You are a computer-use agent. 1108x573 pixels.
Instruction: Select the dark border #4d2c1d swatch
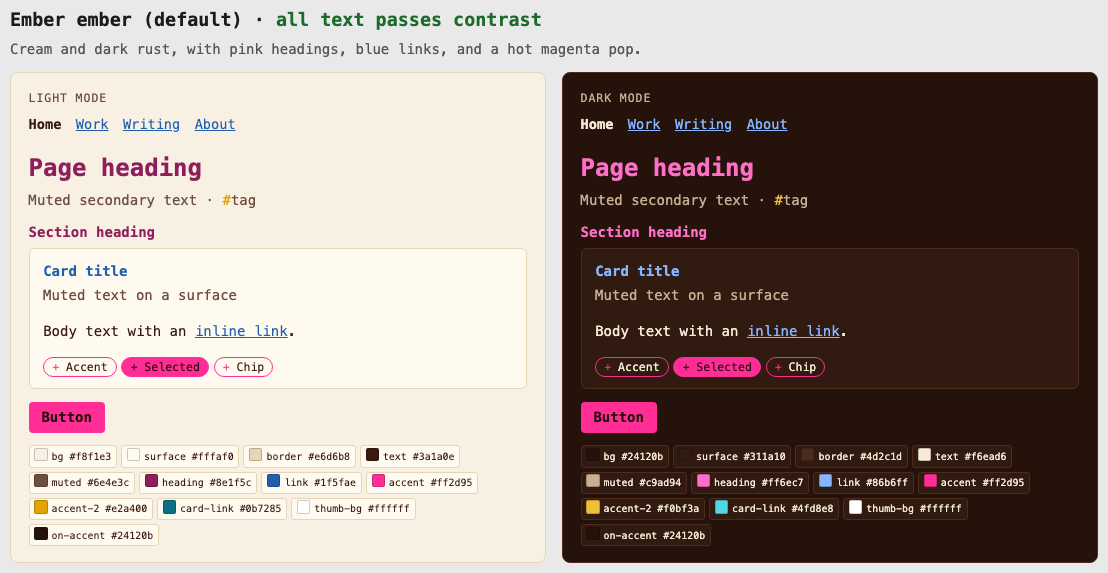(851, 456)
